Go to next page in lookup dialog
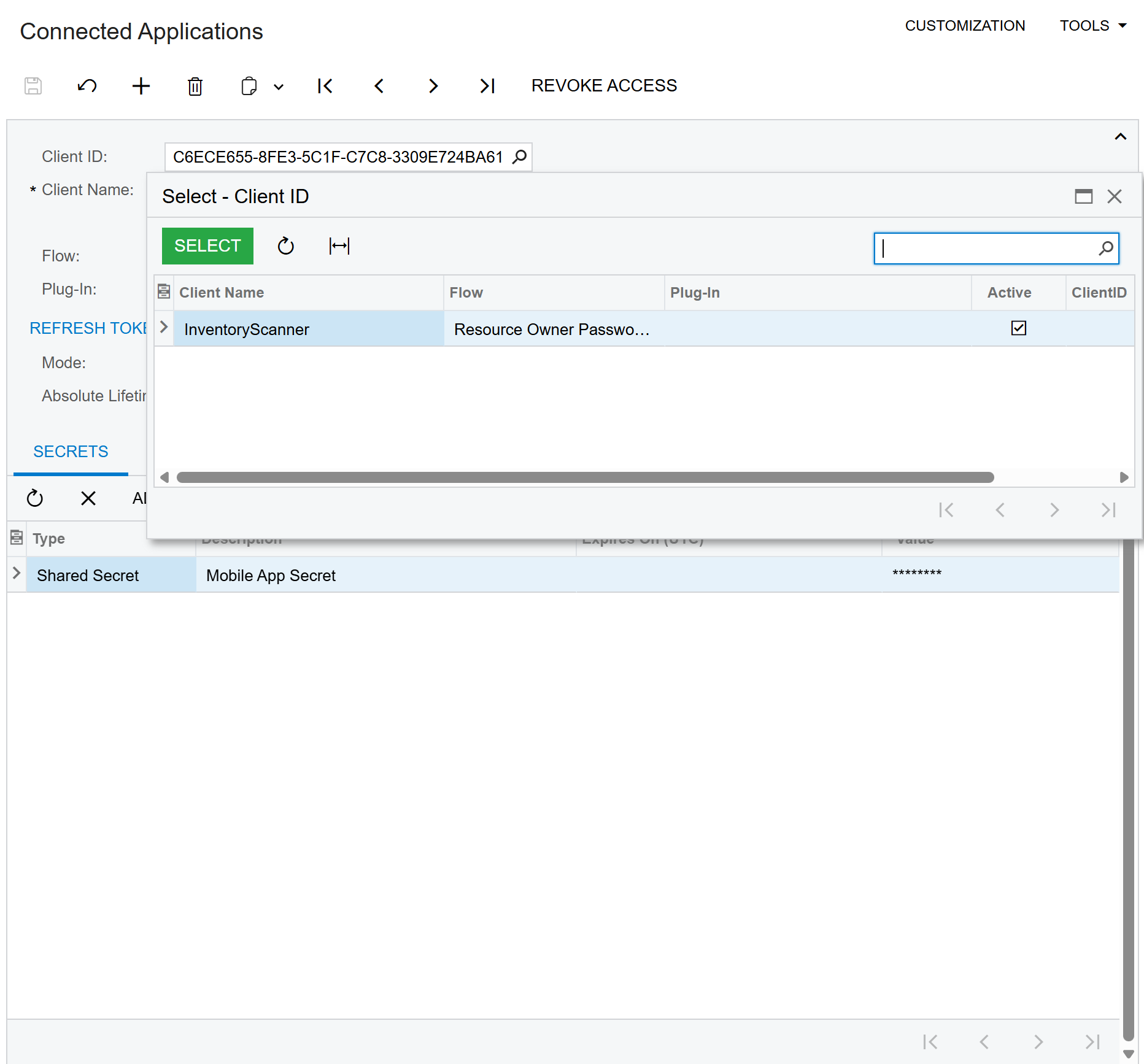The image size is (1144, 1064). [1054, 510]
